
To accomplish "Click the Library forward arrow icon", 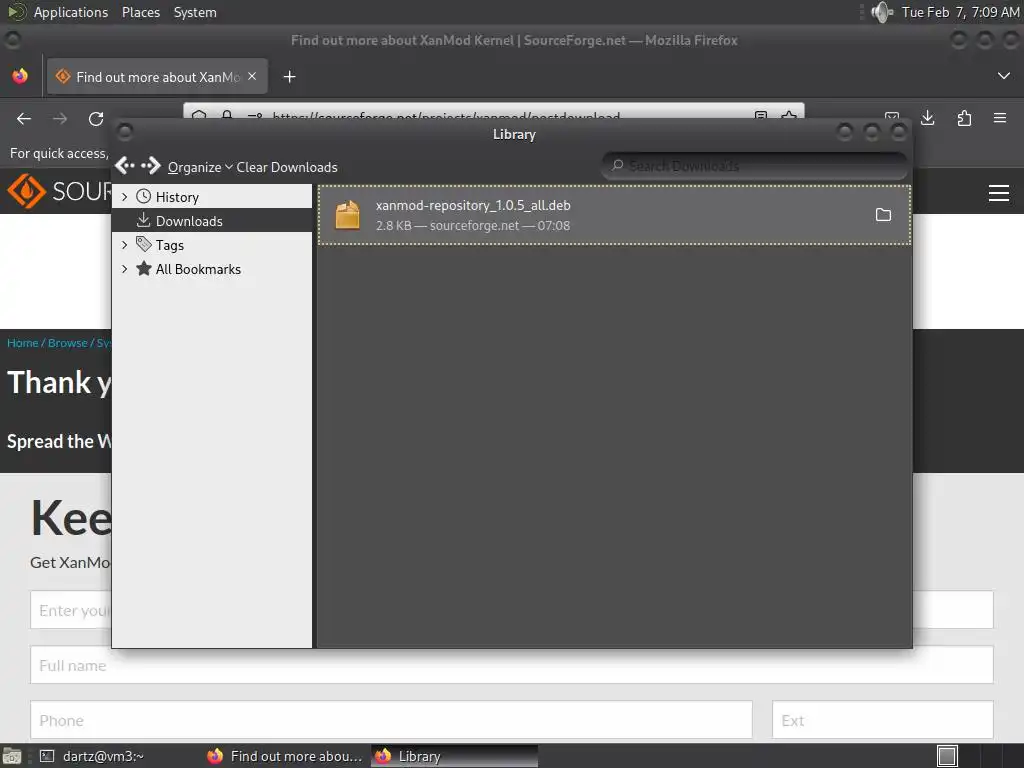I will [x=151, y=166].
